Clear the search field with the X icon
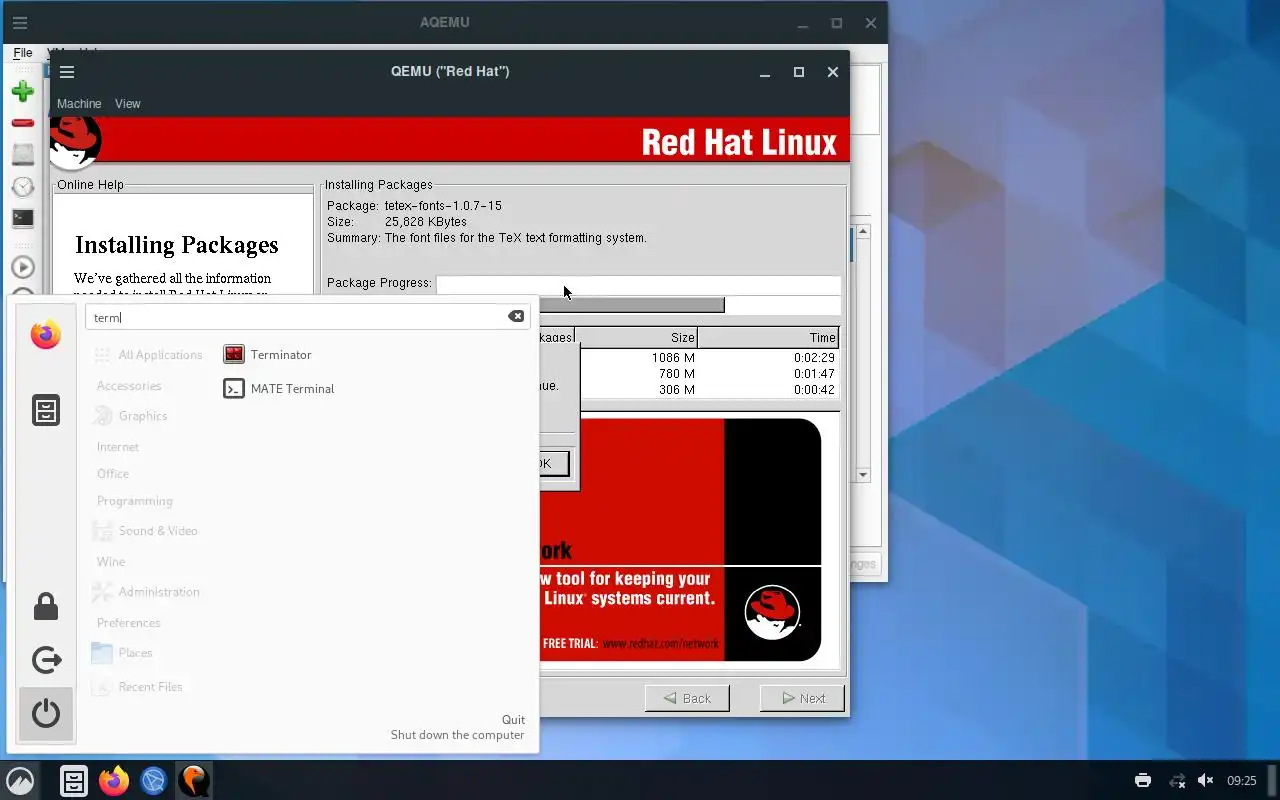 pyautogui.click(x=516, y=316)
